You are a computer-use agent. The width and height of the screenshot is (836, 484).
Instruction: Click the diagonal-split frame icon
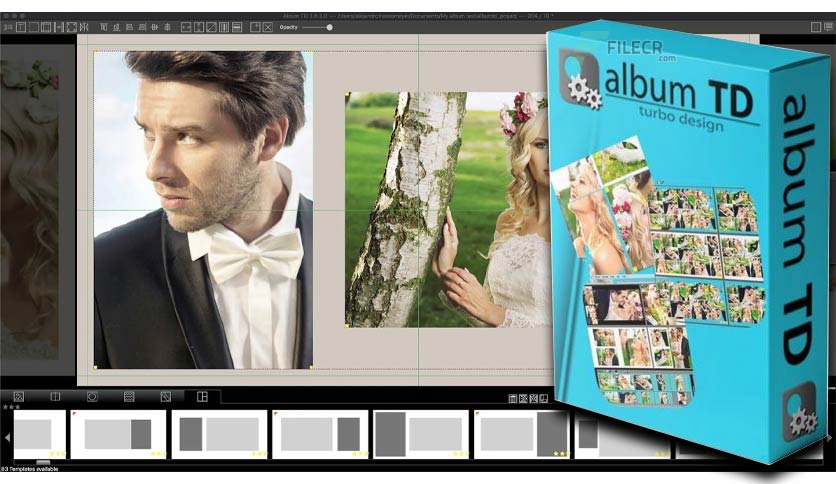(x=211, y=27)
